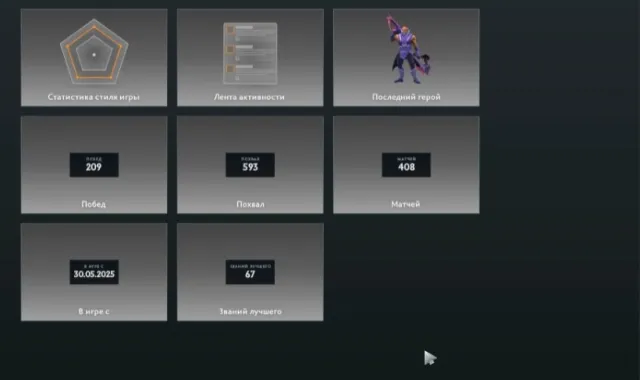Click the activity feed list icon
640x380 pixels.
(x=250, y=53)
